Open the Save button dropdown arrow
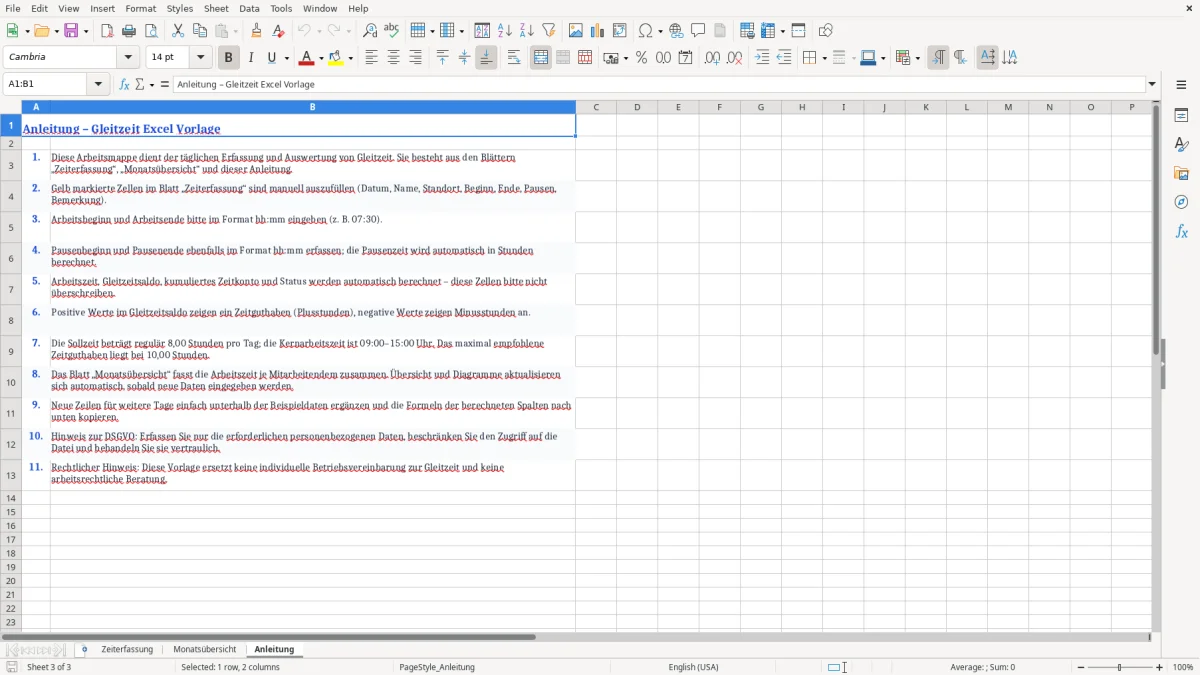This screenshot has height=675, width=1200. pyautogui.click(x=85, y=31)
